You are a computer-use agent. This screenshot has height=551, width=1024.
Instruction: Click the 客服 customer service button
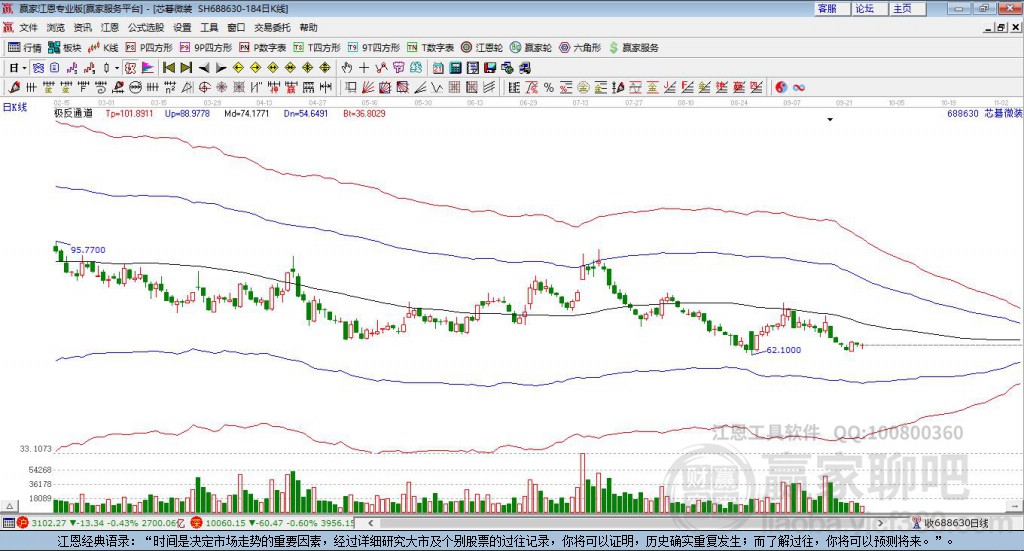[831, 8]
